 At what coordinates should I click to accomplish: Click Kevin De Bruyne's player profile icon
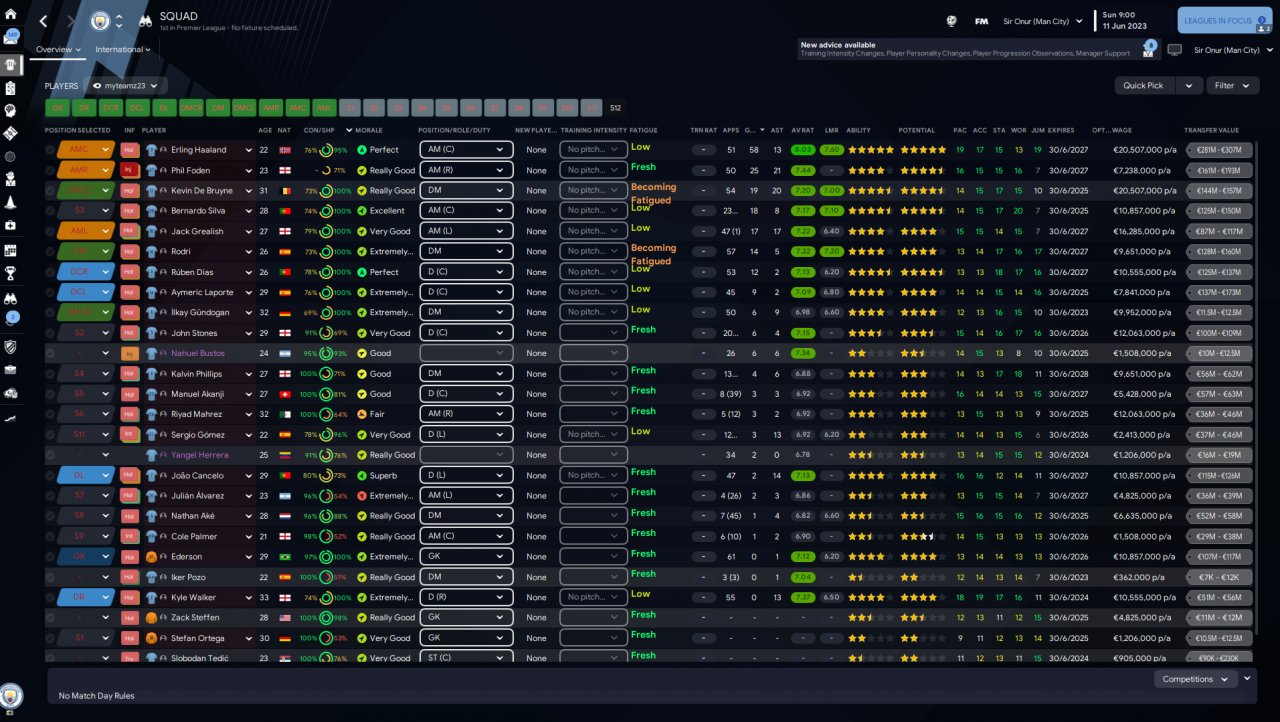(164, 190)
